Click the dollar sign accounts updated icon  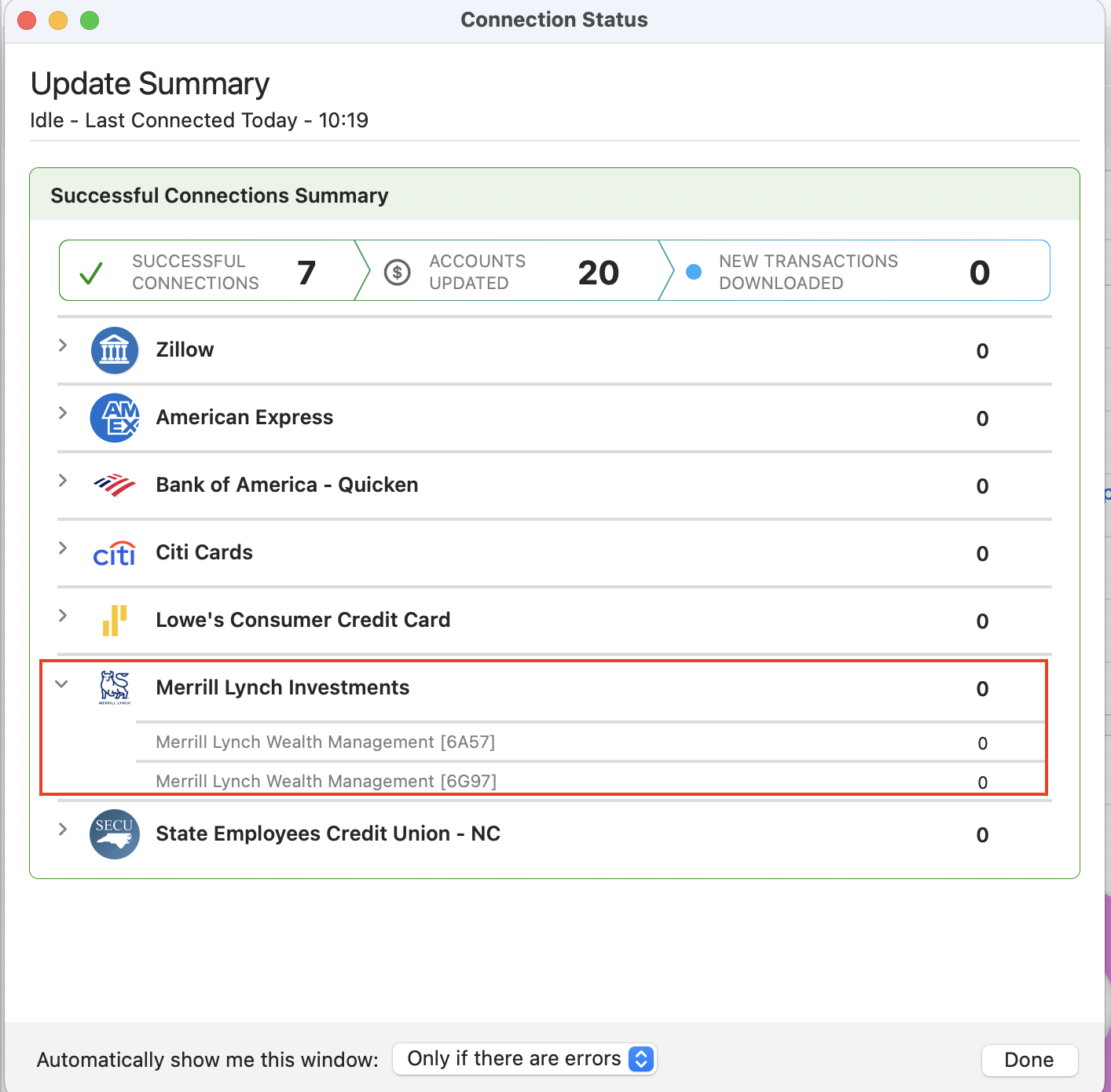point(398,273)
